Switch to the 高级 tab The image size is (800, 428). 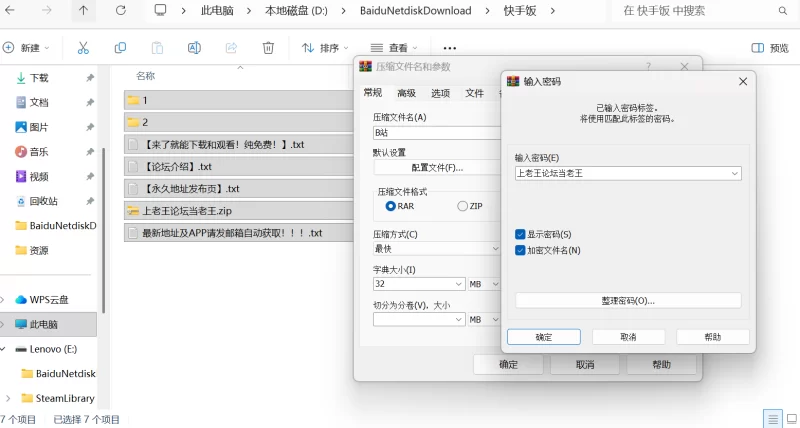[407, 93]
